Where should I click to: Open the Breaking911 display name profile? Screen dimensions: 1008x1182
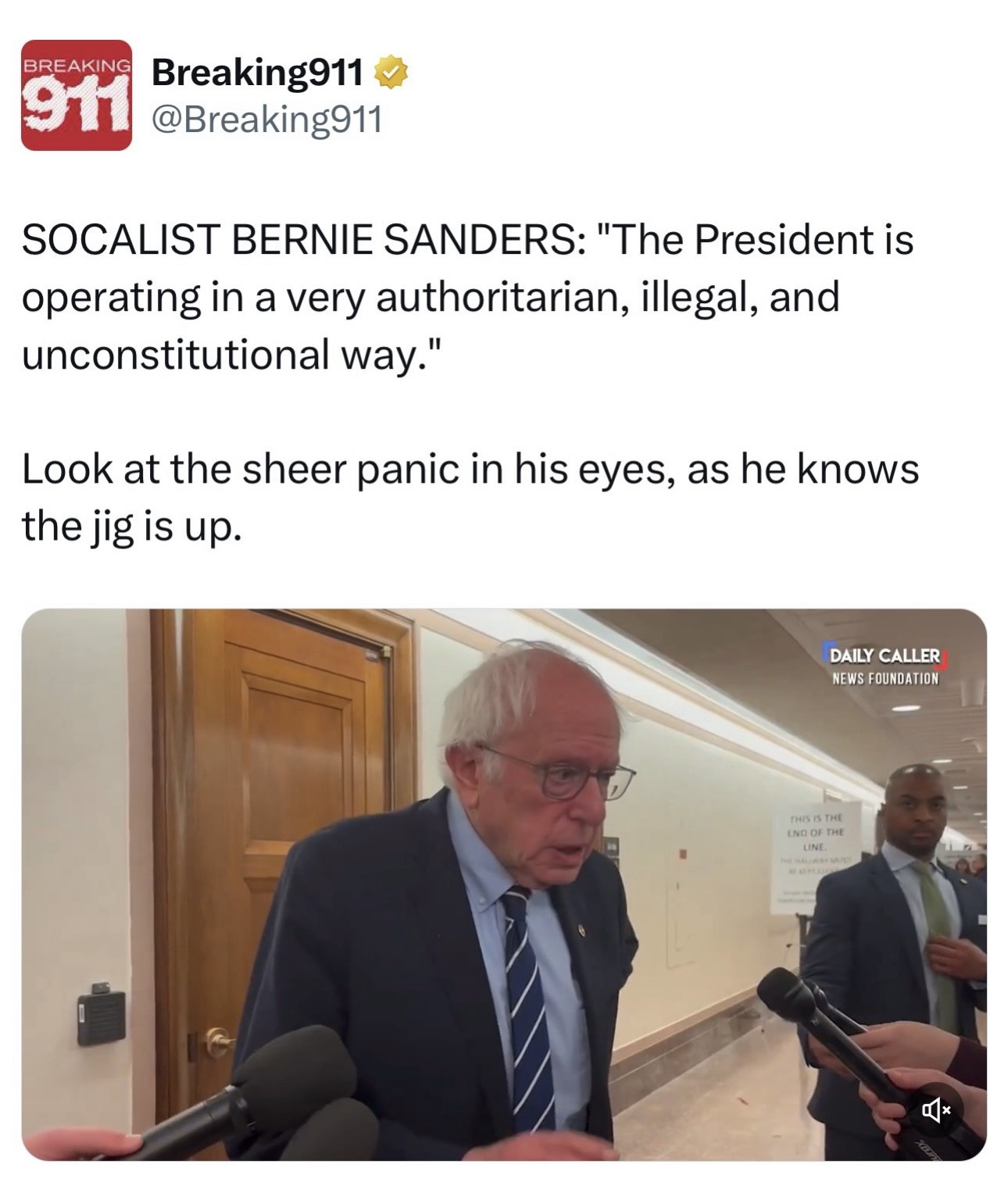pos(257,73)
